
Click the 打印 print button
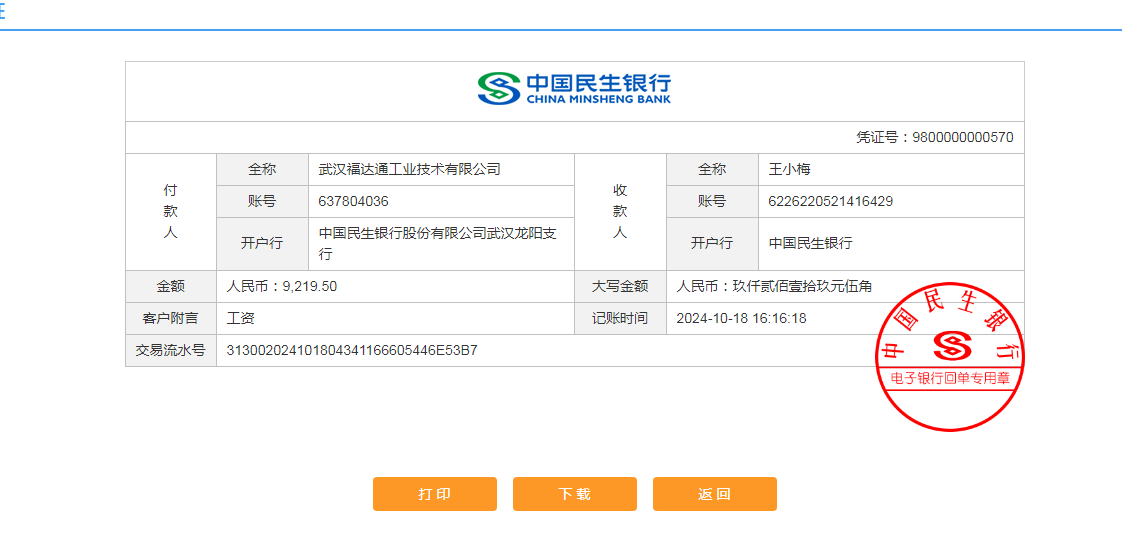click(434, 494)
